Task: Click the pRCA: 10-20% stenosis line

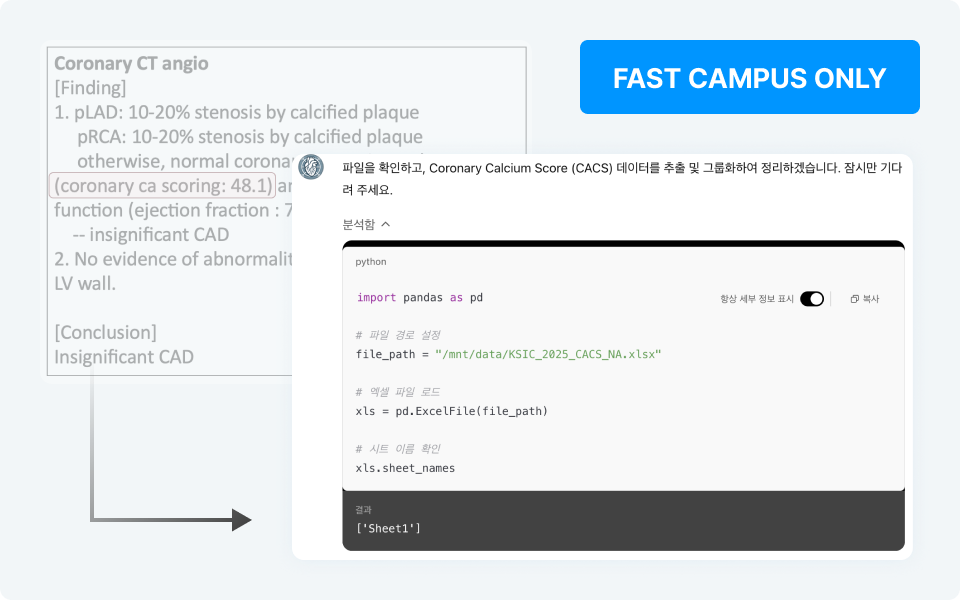Action: [250, 137]
